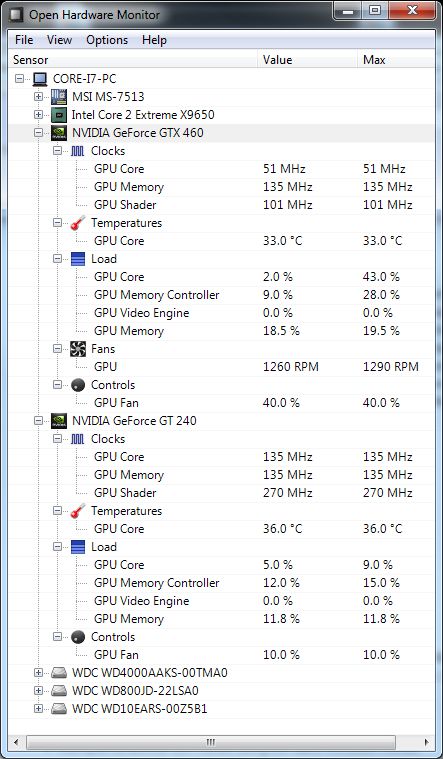The height and width of the screenshot is (759, 443).
Task: Open the Options menu
Action: pos(107,40)
